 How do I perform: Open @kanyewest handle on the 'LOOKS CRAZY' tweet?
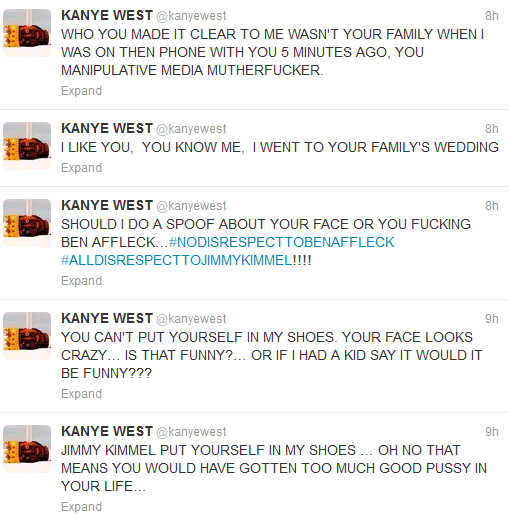click(x=191, y=319)
